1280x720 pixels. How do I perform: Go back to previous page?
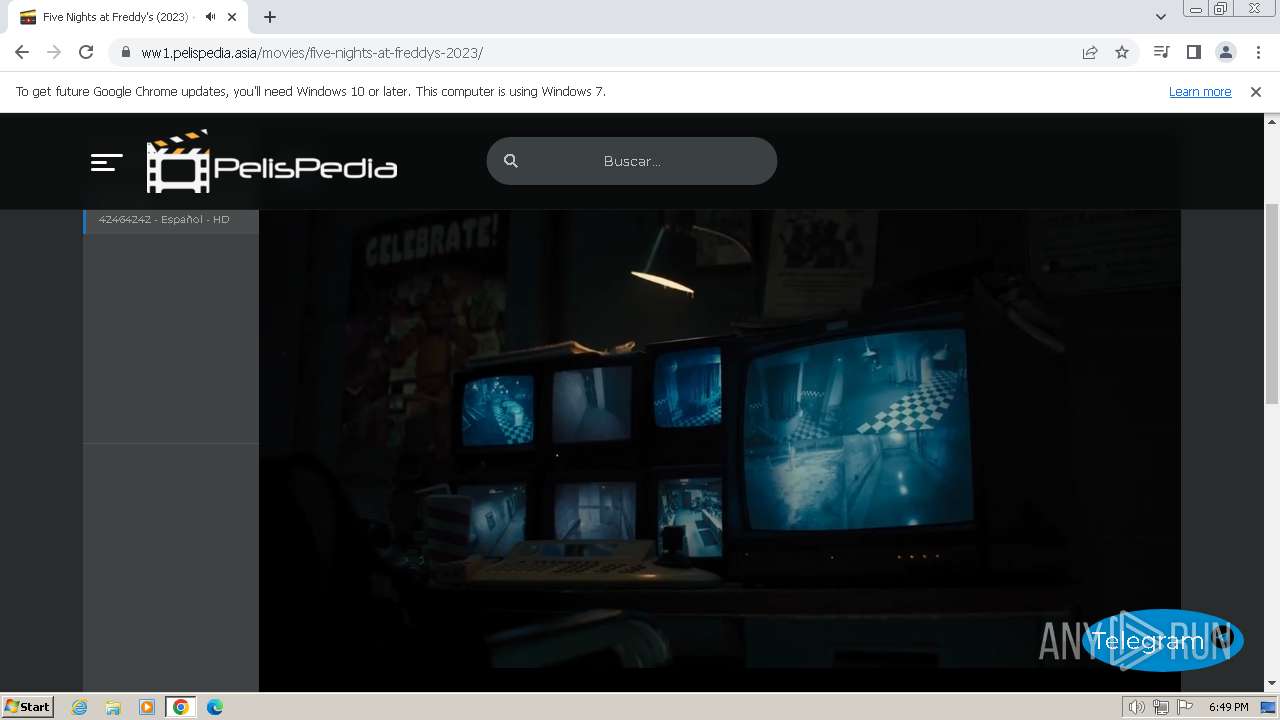[22, 53]
